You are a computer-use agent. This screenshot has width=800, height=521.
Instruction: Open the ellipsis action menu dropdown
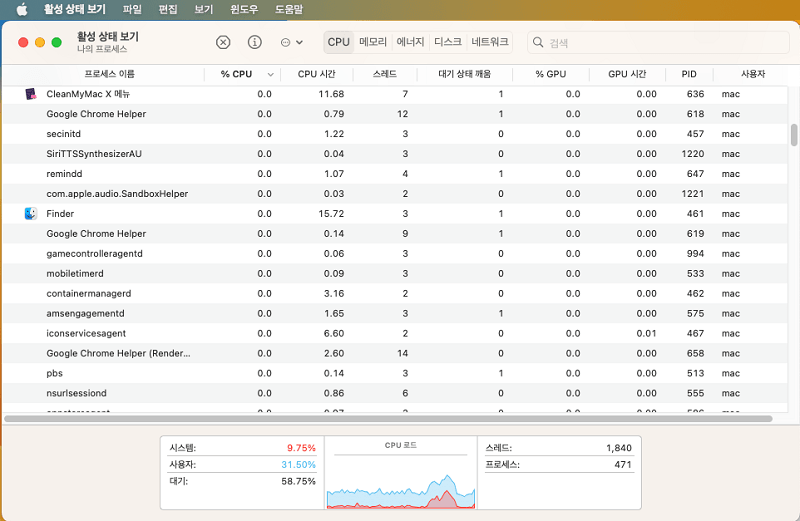click(x=292, y=42)
